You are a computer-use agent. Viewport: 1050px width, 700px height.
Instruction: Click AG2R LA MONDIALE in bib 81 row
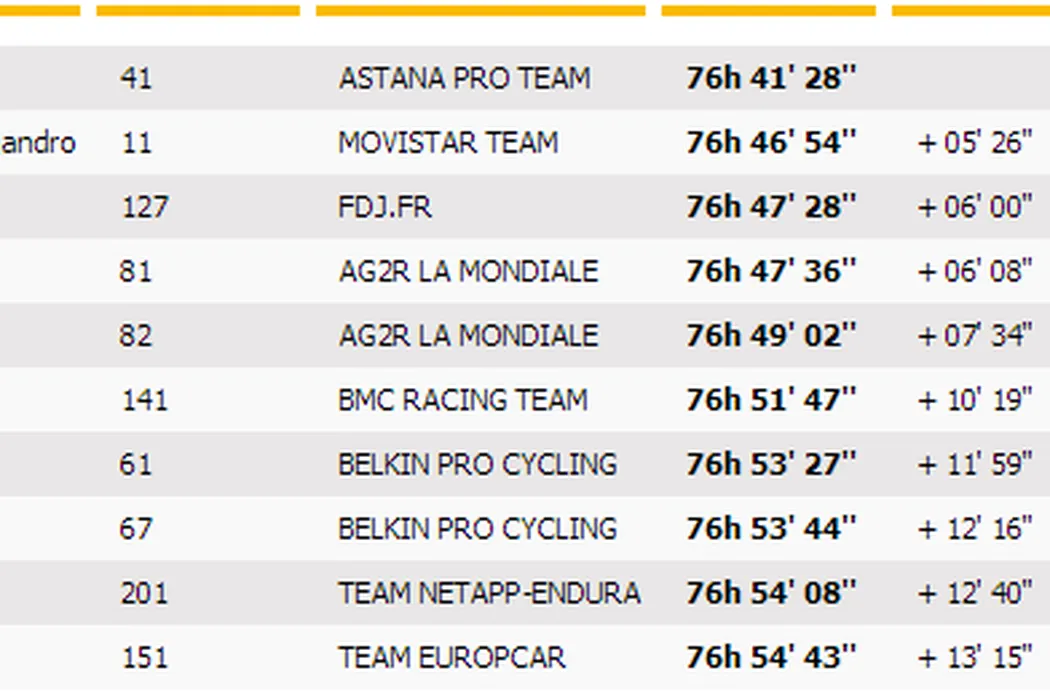coord(468,272)
